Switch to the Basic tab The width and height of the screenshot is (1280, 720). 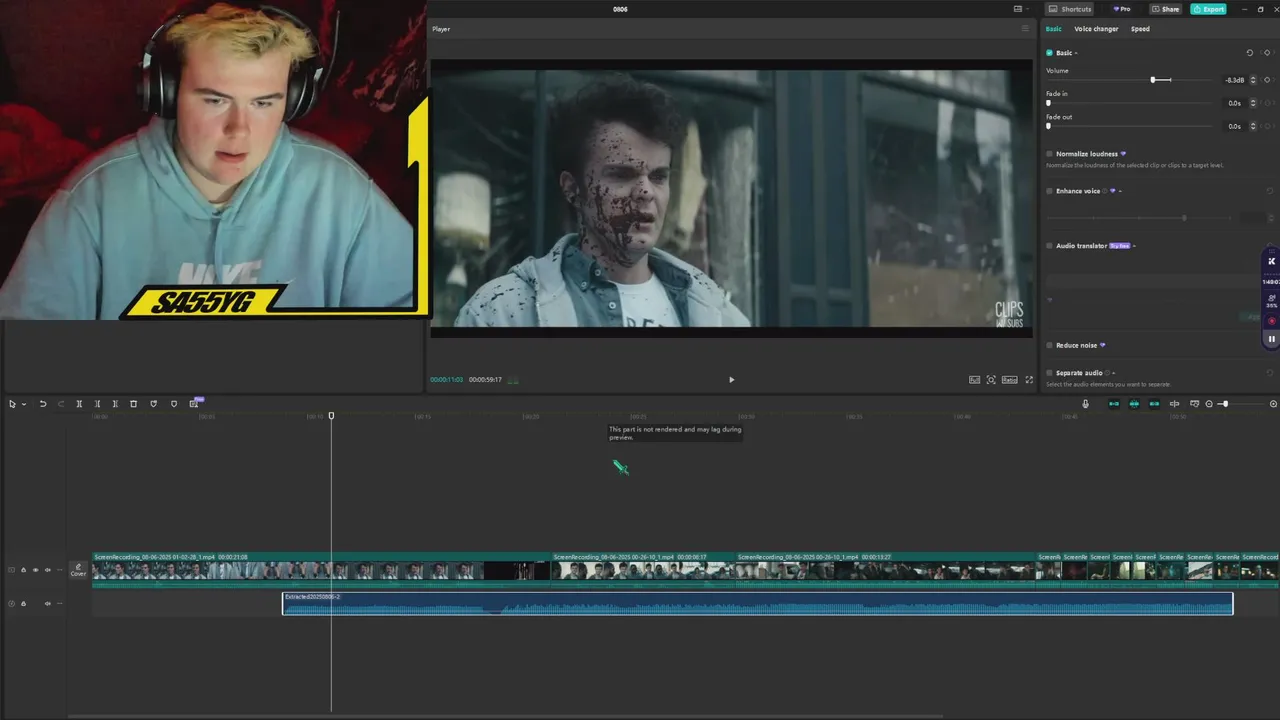(1054, 29)
